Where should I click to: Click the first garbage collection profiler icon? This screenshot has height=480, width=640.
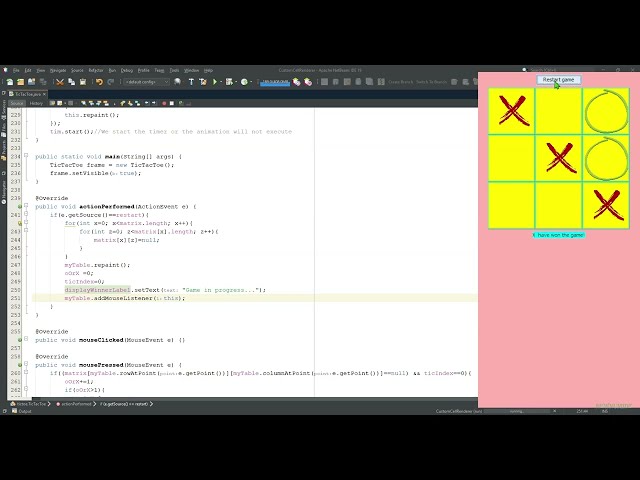[x=297, y=82]
